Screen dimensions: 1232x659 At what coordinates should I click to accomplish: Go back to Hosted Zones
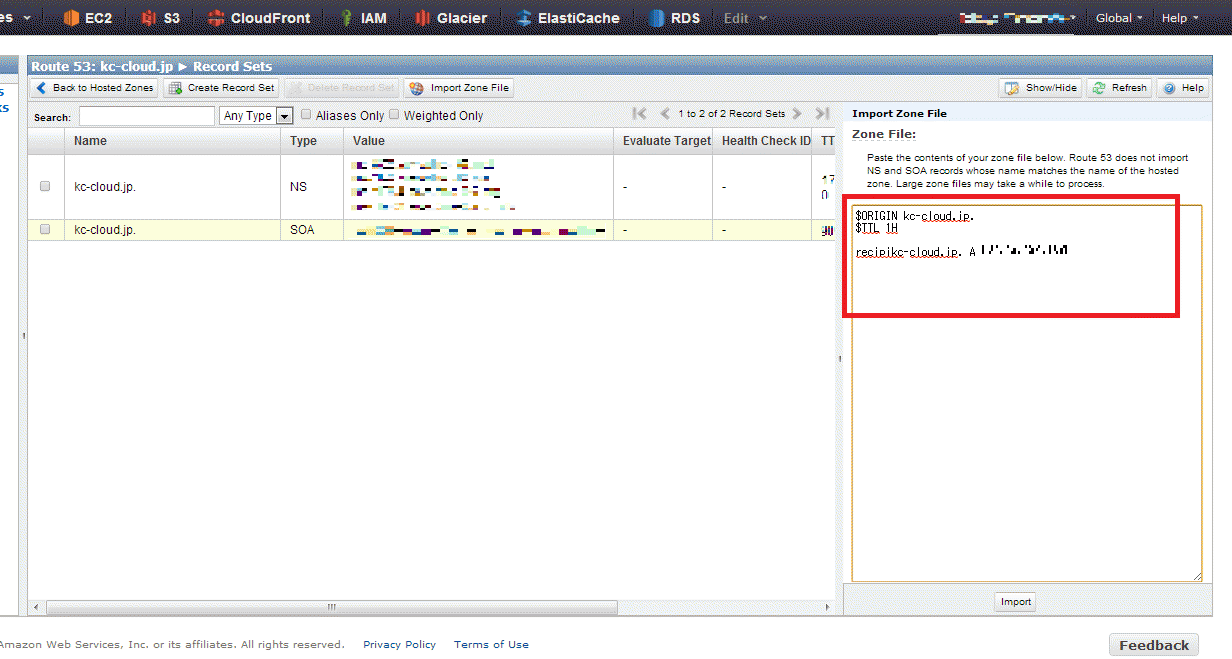pyautogui.click(x=95, y=88)
